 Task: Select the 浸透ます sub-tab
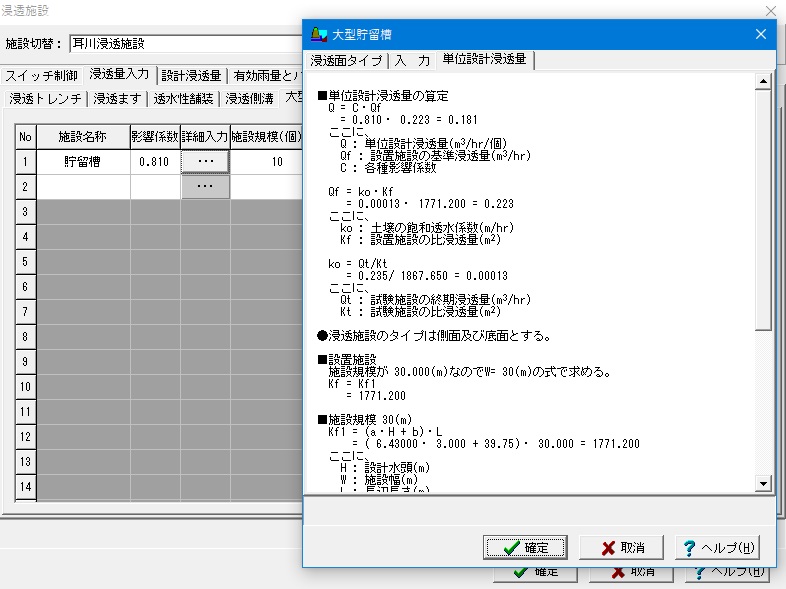pyautogui.click(x=117, y=99)
